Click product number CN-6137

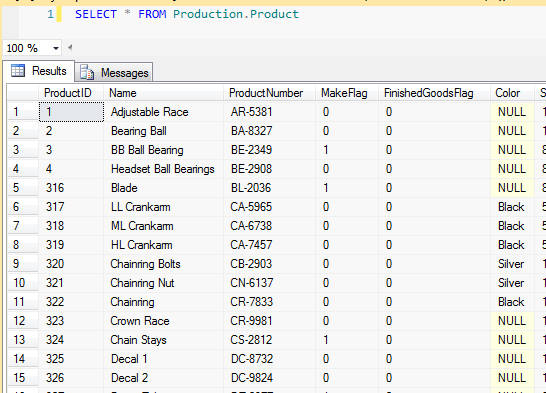click(269, 283)
